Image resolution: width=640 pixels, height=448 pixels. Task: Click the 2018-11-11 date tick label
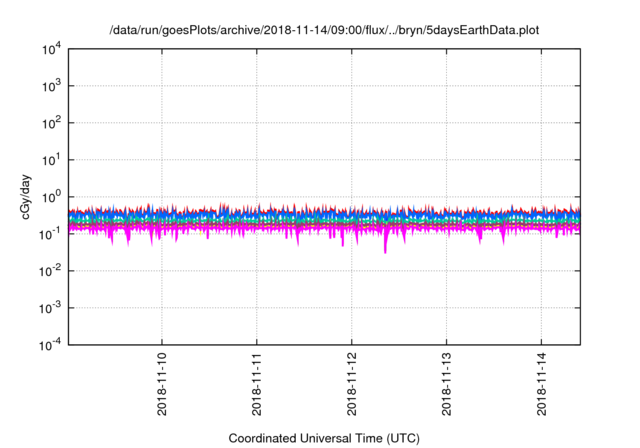click(x=257, y=384)
